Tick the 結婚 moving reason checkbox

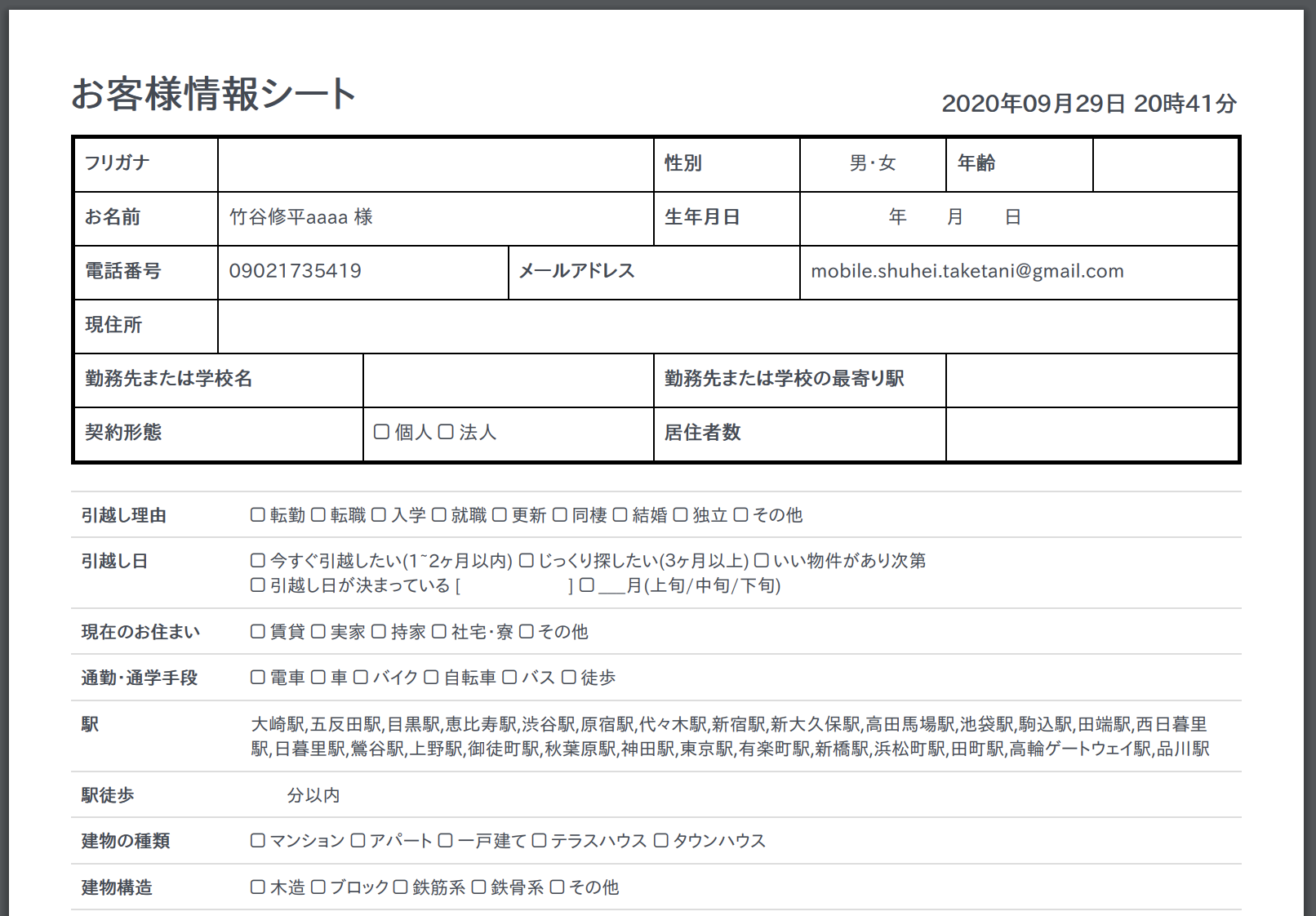[x=620, y=515]
